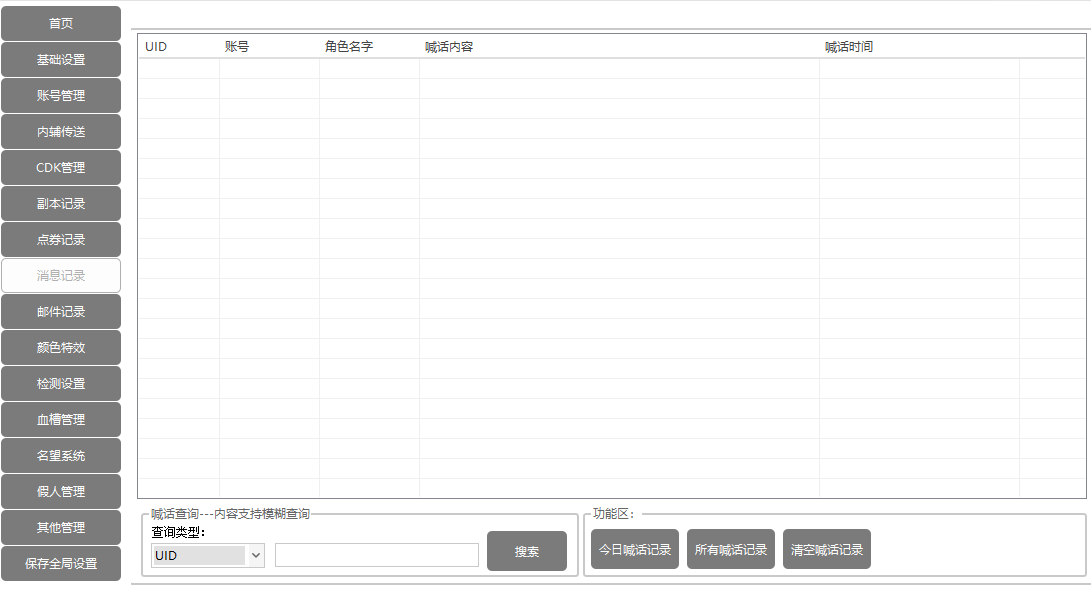Image resolution: width=1091 pixels, height=602 pixels.
Task: Go to 基础设置 in the sidebar
Action: [x=61, y=60]
